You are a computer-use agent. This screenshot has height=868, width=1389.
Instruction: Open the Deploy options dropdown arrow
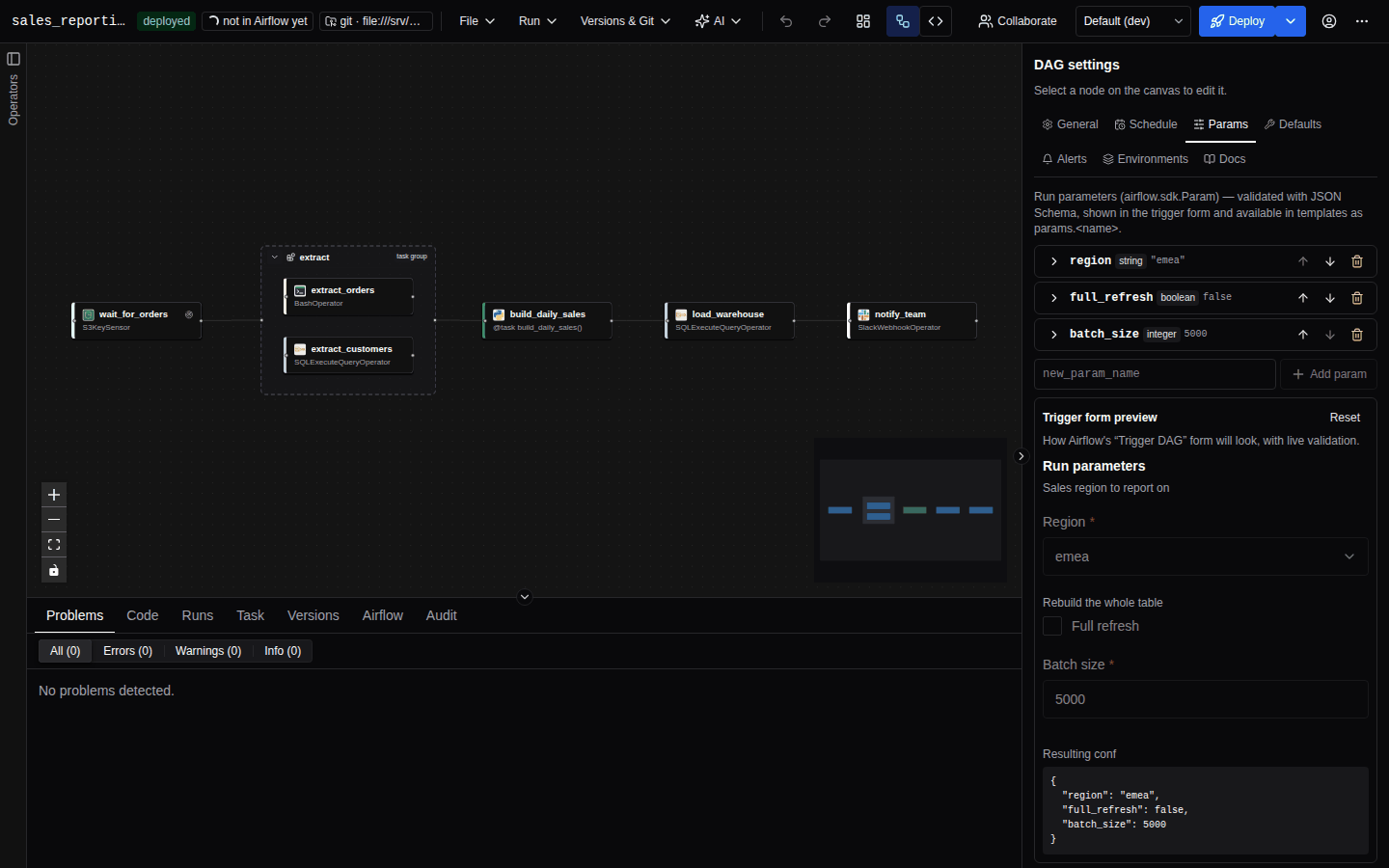click(1291, 21)
